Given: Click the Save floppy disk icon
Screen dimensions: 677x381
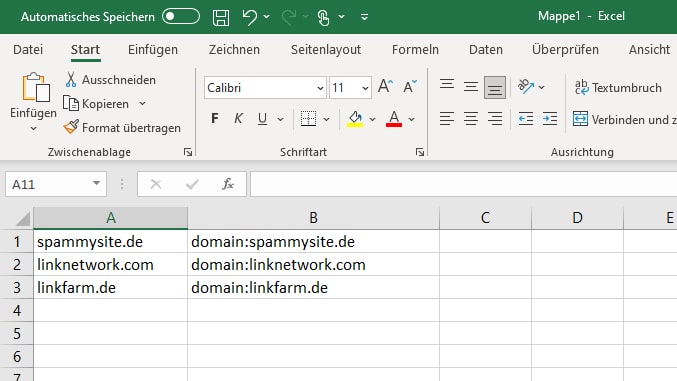Looking at the screenshot, I should [221, 17].
